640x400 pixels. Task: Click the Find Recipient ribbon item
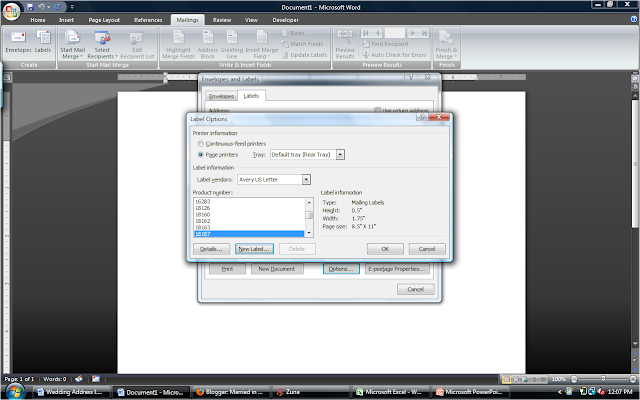(385, 44)
